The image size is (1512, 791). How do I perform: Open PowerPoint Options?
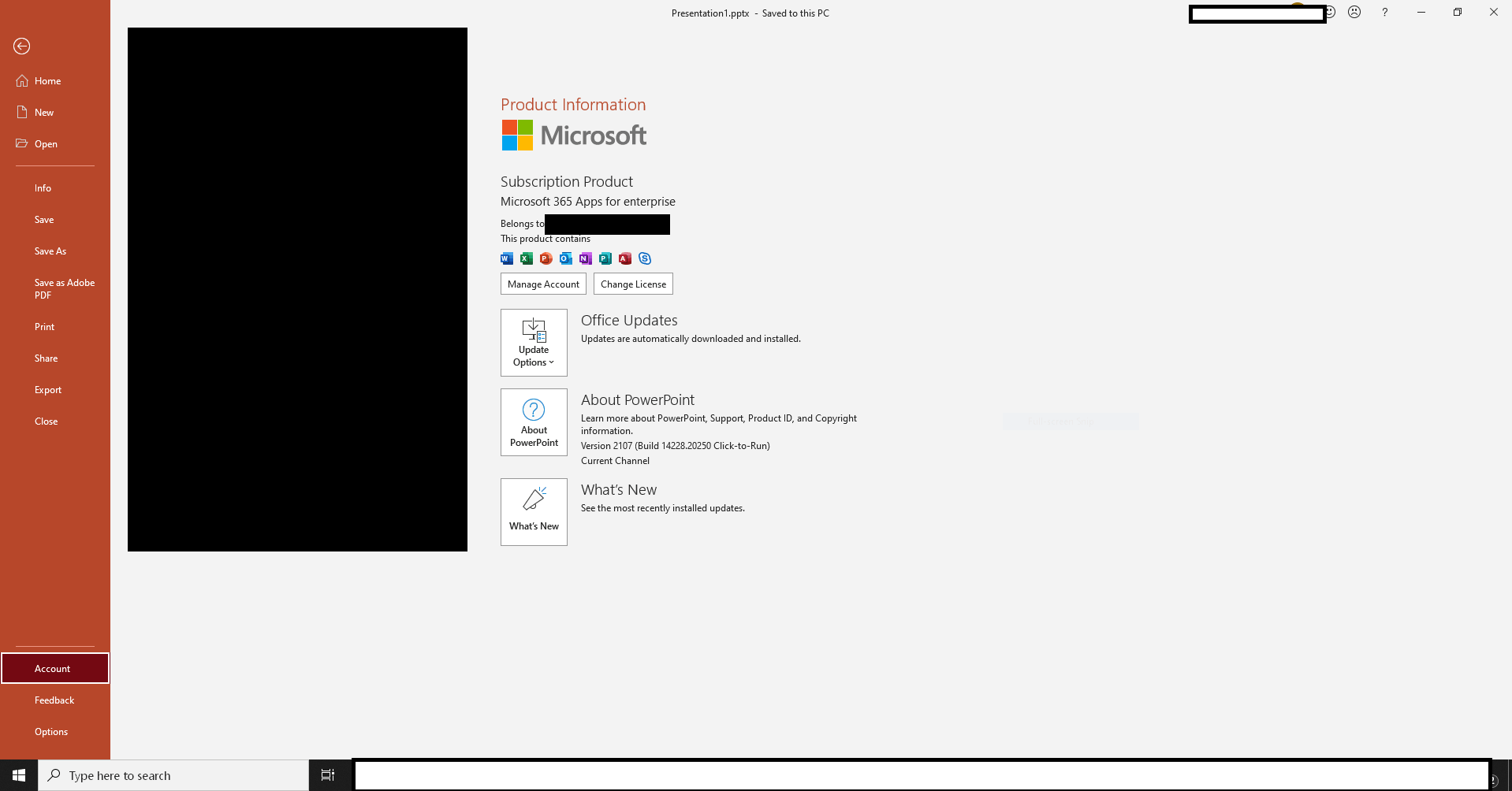pyautogui.click(x=51, y=732)
